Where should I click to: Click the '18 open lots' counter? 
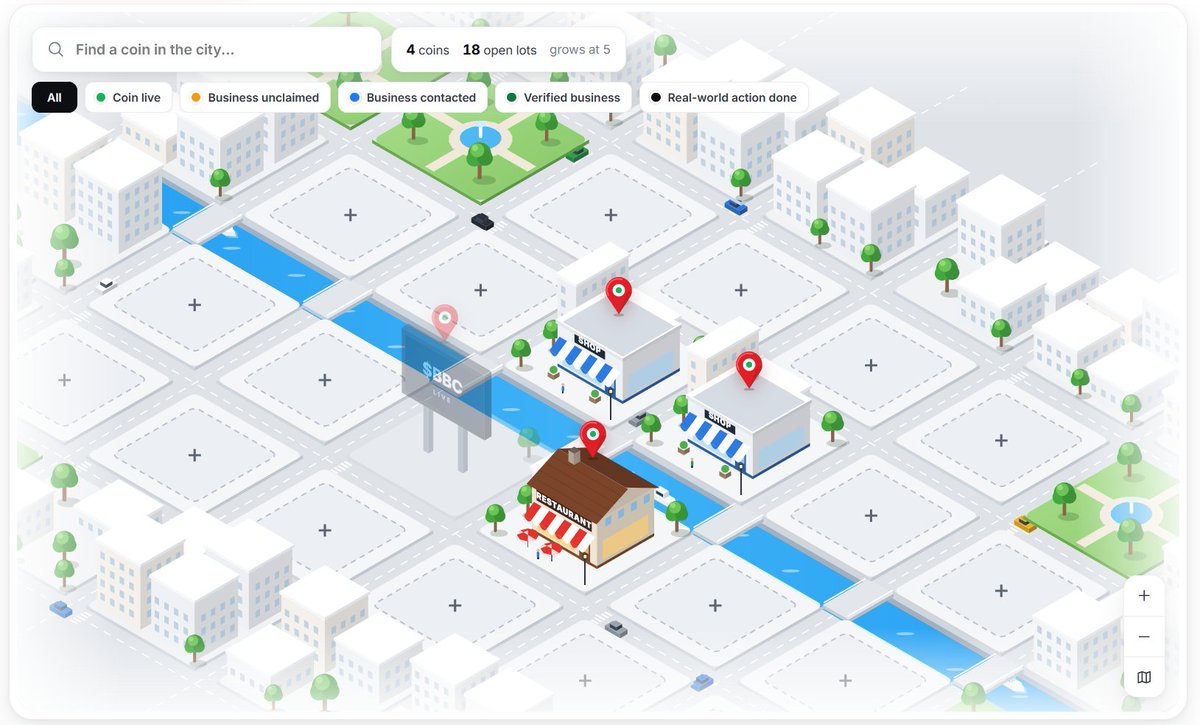(499, 50)
